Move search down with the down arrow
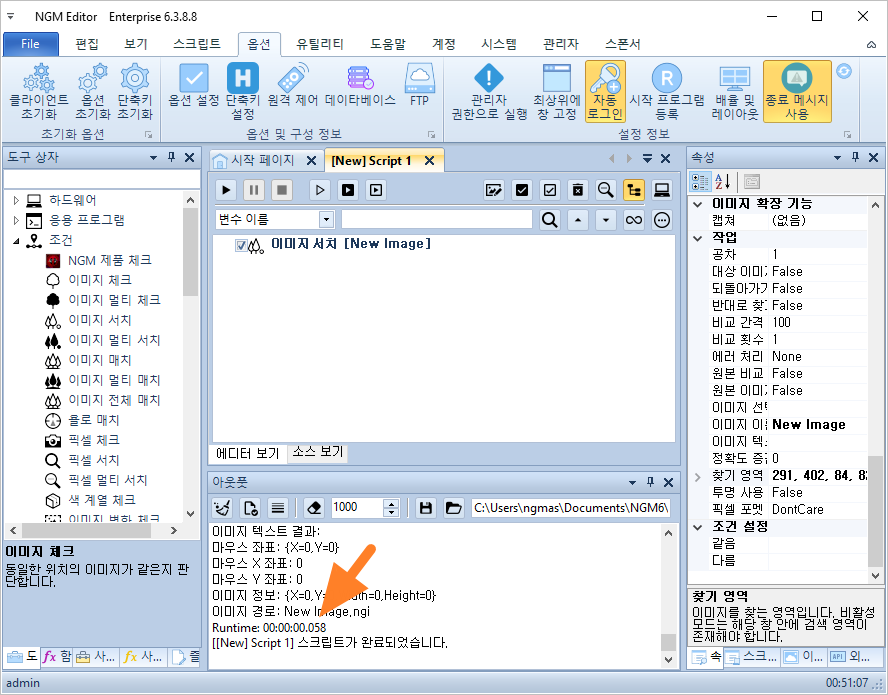888x695 pixels. point(605,220)
